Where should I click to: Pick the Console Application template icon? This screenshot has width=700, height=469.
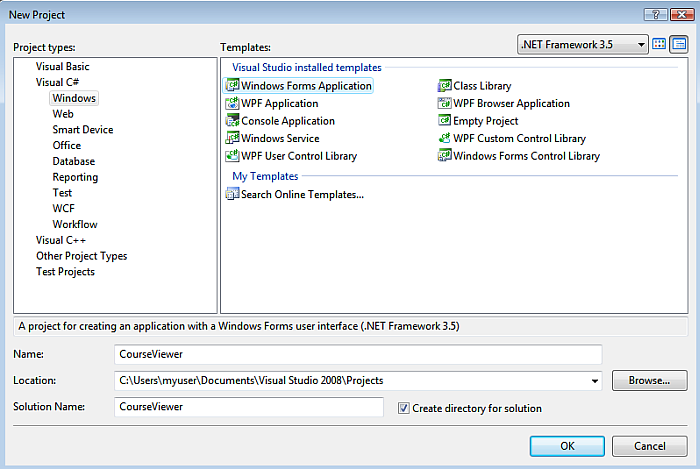[x=233, y=121]
